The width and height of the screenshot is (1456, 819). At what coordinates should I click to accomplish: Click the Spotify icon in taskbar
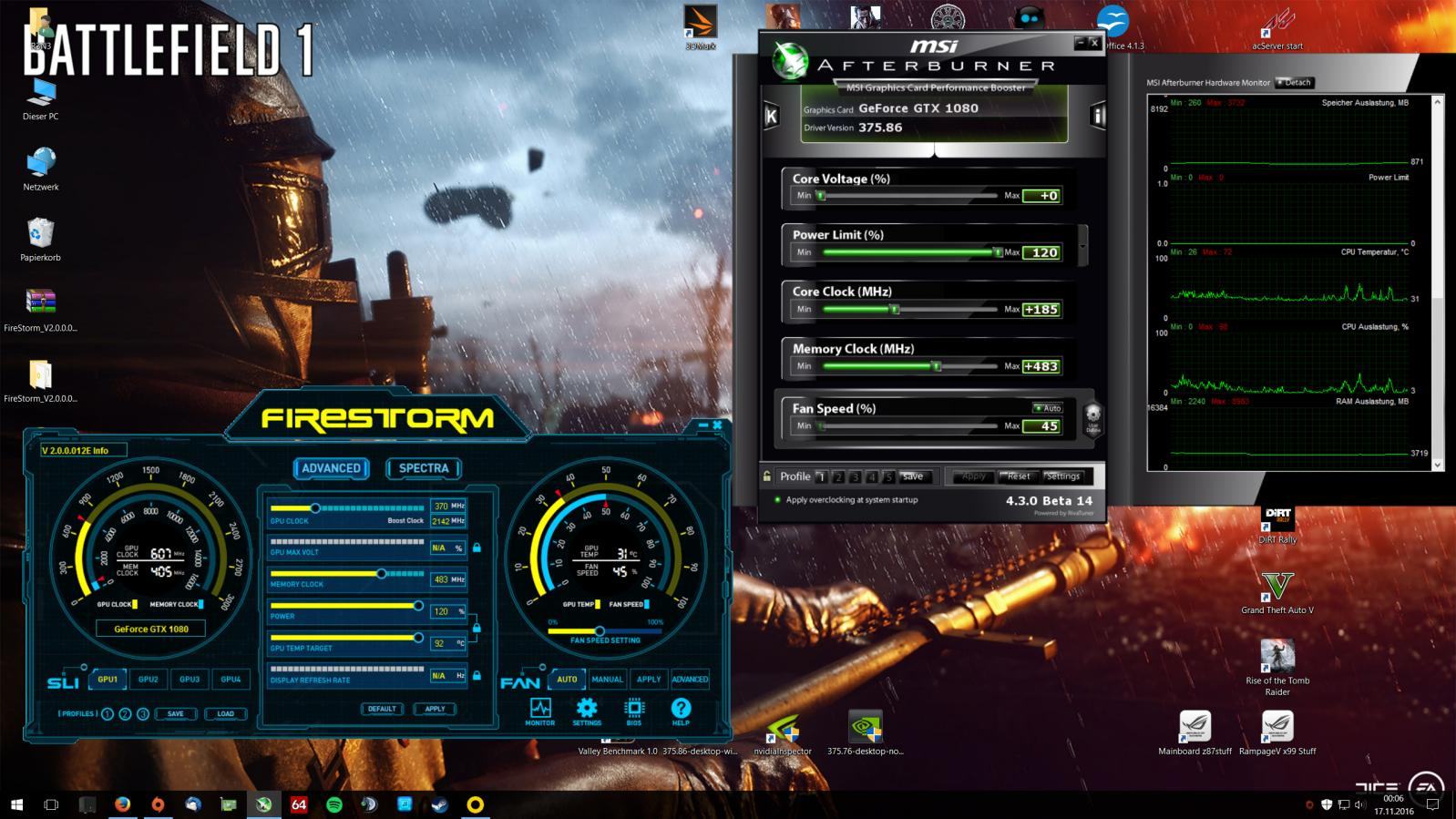point(334,804)
